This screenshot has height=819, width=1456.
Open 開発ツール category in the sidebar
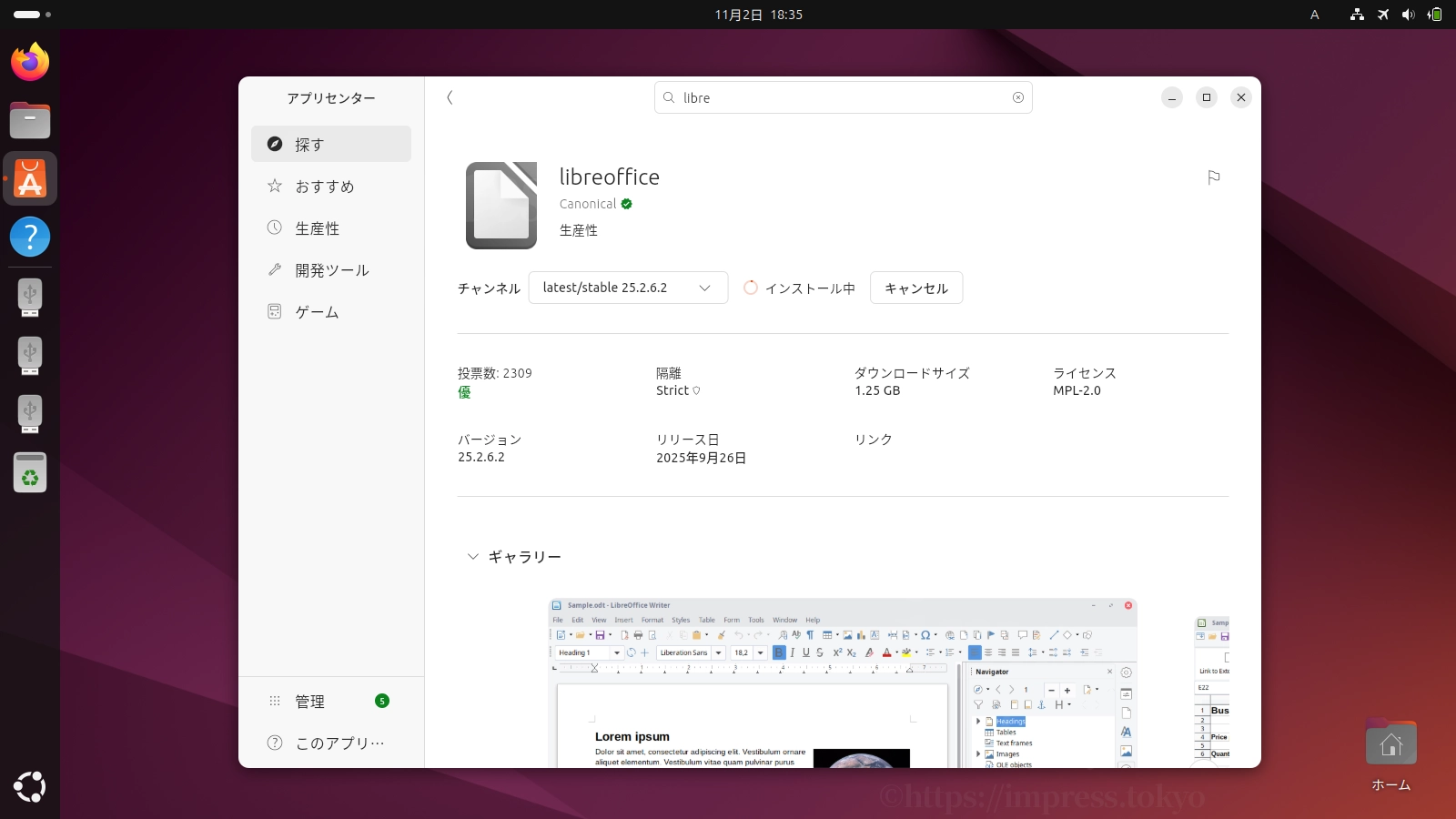(331, 269)
